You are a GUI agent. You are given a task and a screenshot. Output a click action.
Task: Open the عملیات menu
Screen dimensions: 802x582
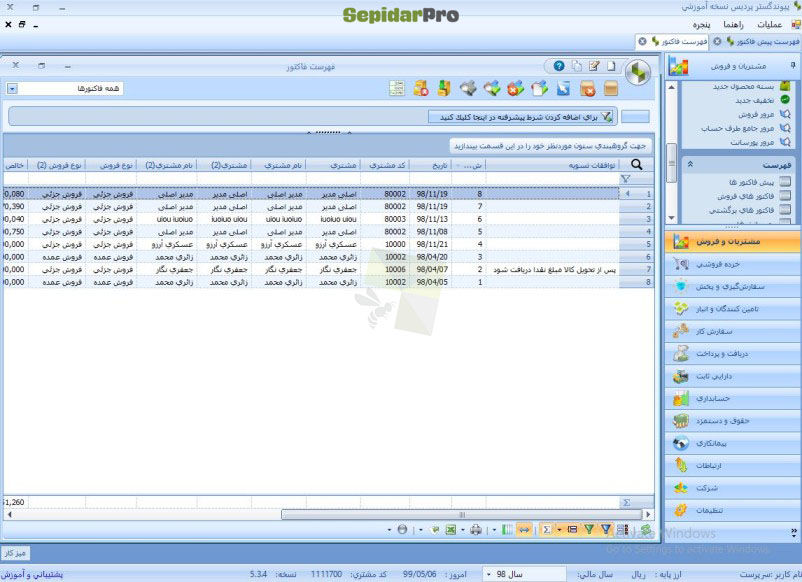click(x=769, y=24)
